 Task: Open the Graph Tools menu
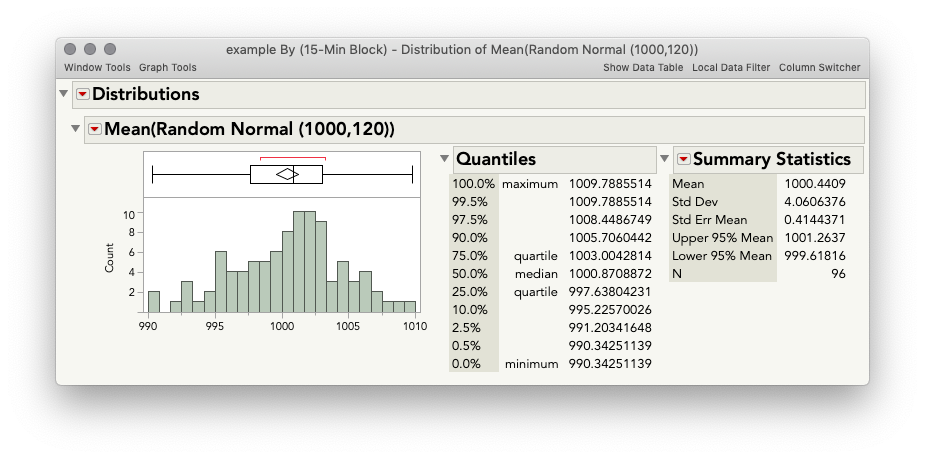[x=168, y=67]
